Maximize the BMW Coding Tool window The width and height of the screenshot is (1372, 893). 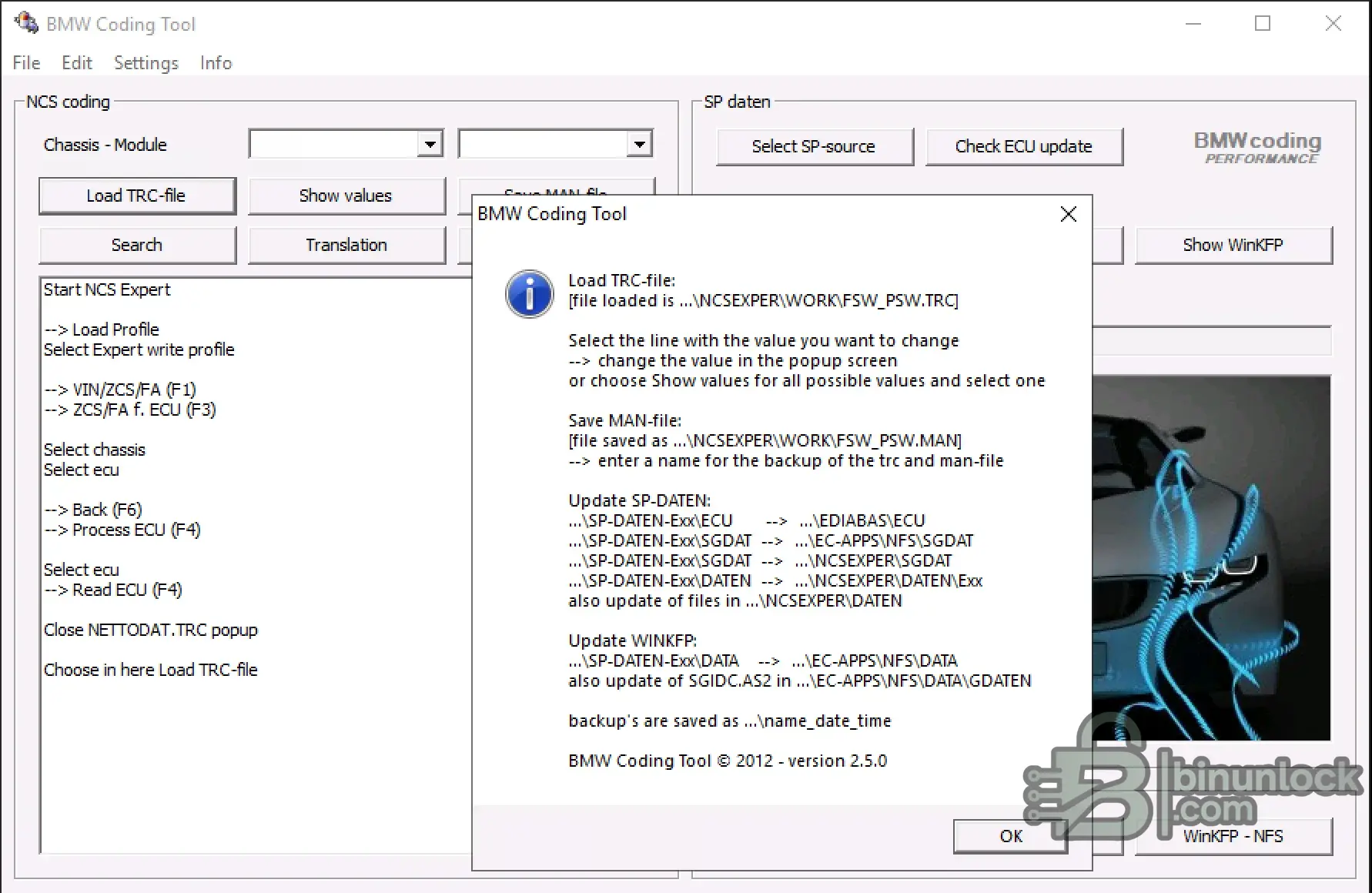point(1263,24)
